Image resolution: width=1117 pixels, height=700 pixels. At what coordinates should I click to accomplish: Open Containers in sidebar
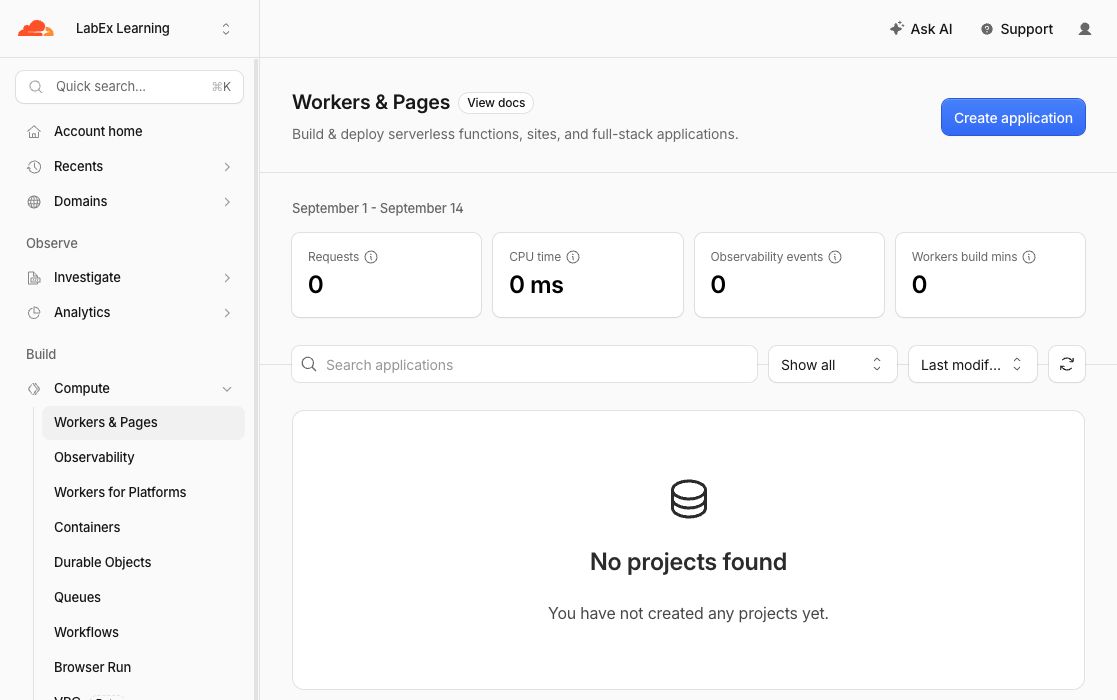click(x=87, y=527)
